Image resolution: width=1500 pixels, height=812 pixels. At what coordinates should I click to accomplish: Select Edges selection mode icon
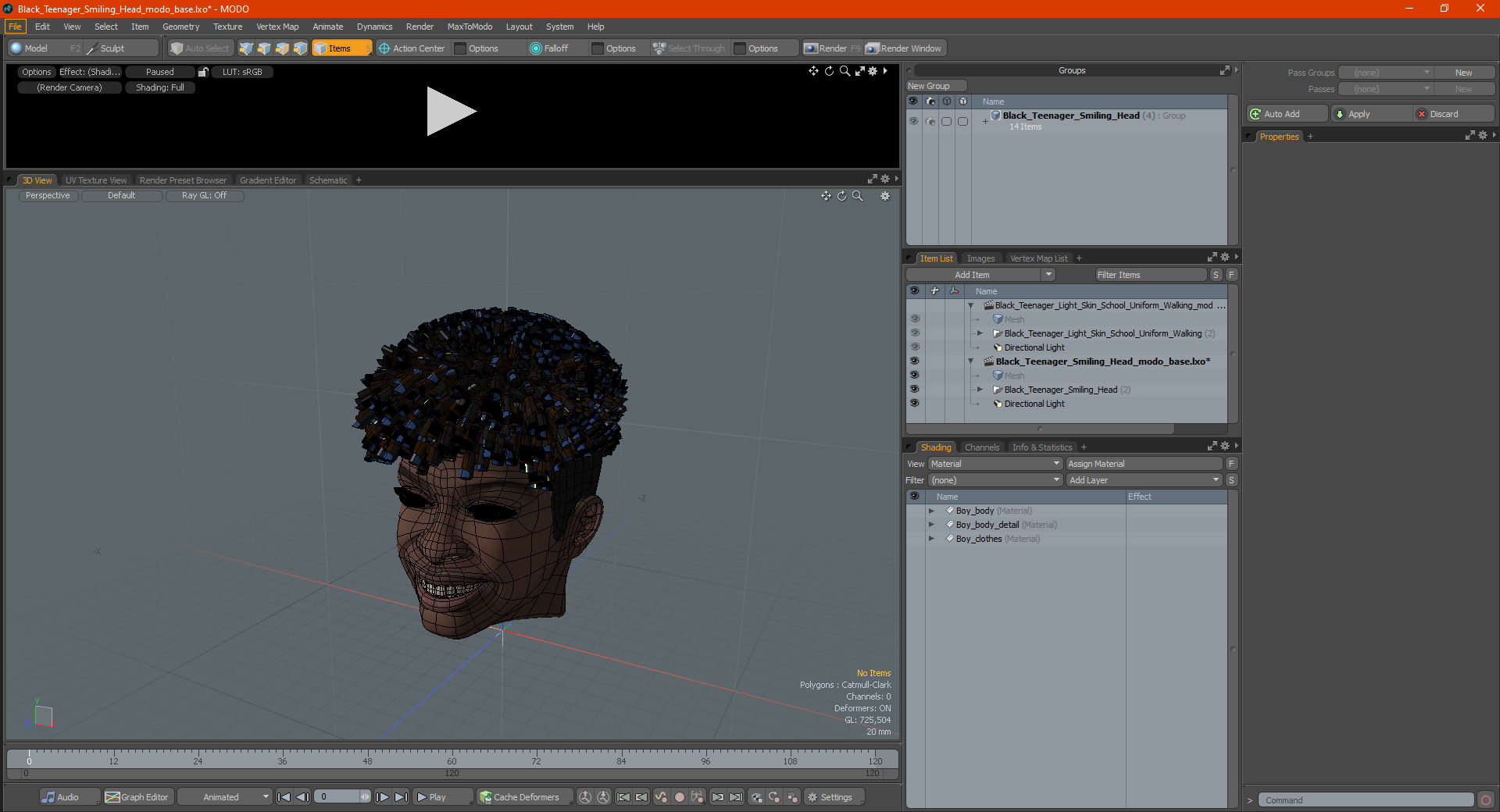point(264,48)
